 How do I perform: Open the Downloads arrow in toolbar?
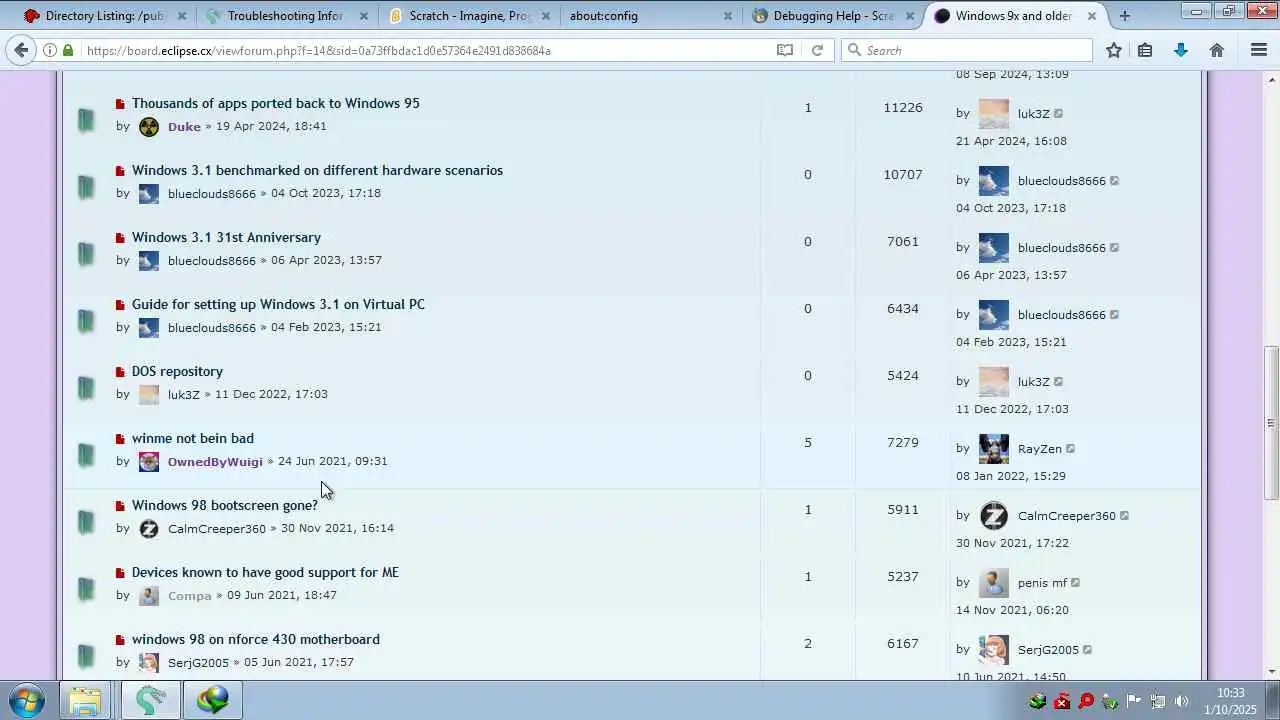coord(1181,50)
